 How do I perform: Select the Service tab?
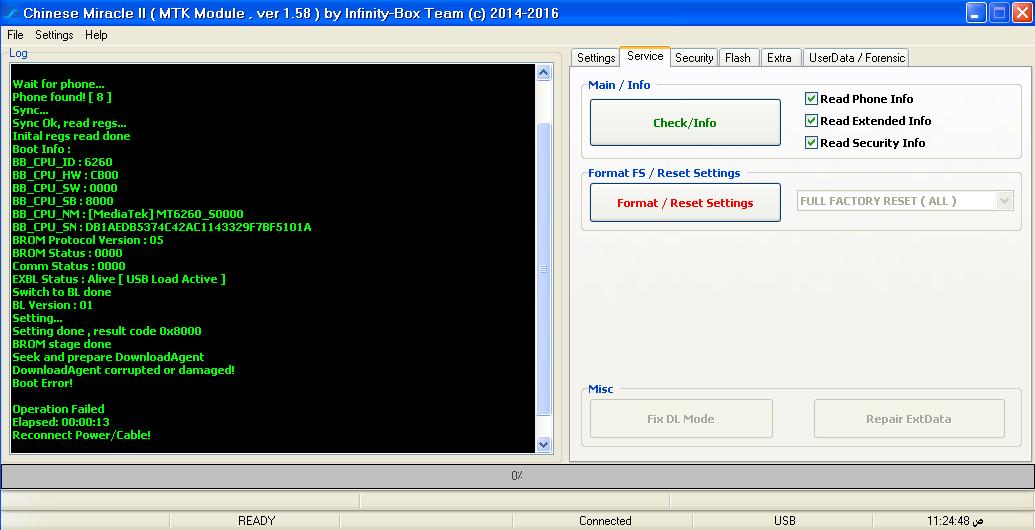[645, 57]
